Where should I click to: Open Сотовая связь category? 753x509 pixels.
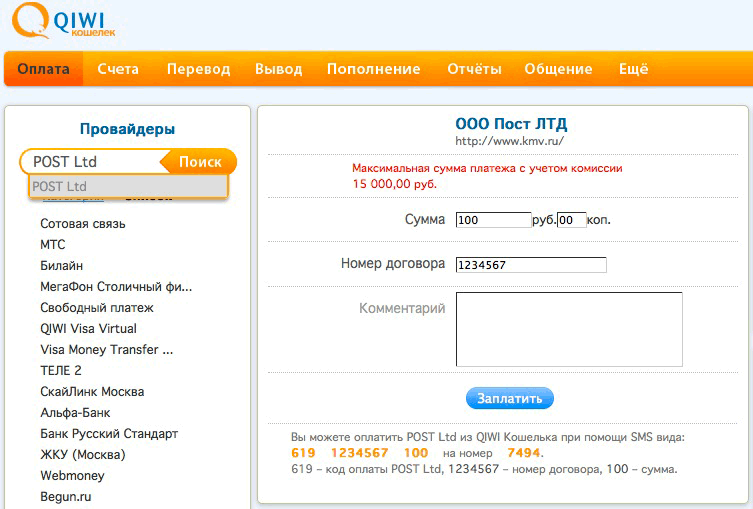[x=83, y=224]
